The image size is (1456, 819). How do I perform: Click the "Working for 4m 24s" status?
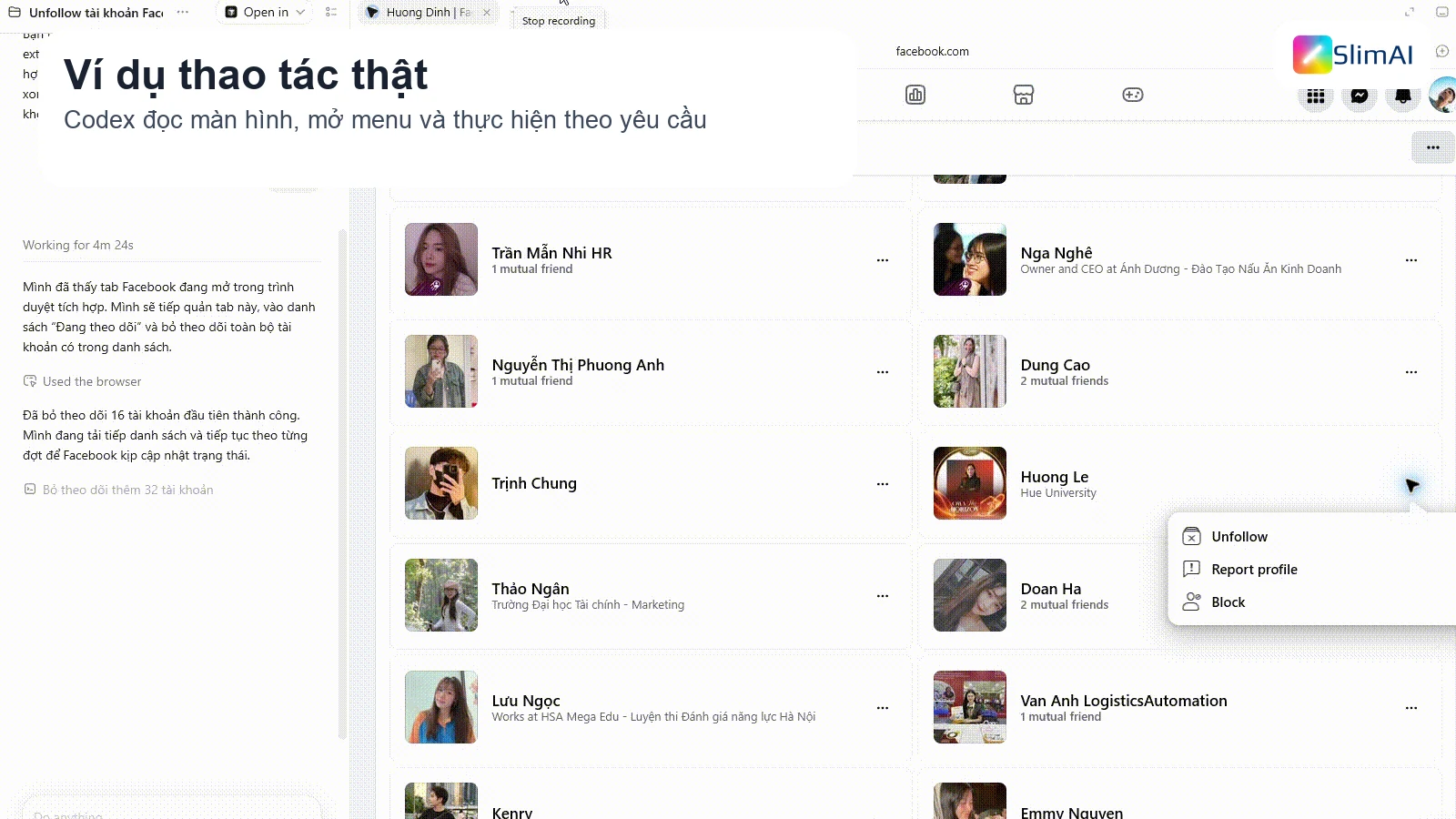pos(78,245)
